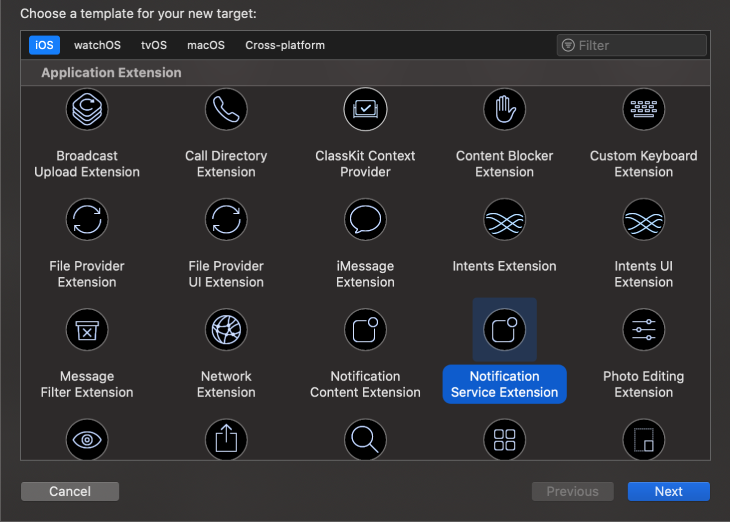Image resolution: width=730 pixels, height=522 pixels.
Task: Choose the Call Directory Extension phone icon
Action: (x=226, y=109)
